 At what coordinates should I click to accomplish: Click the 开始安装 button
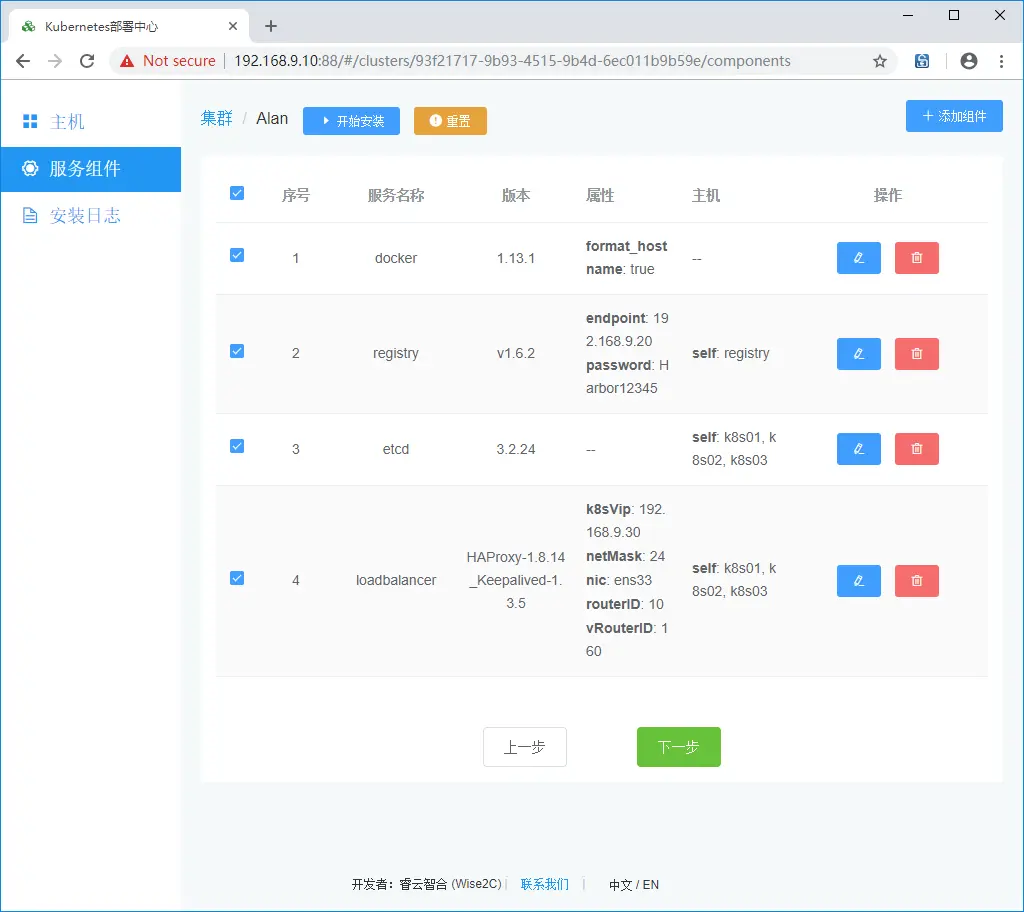click(x=351, y=118)
